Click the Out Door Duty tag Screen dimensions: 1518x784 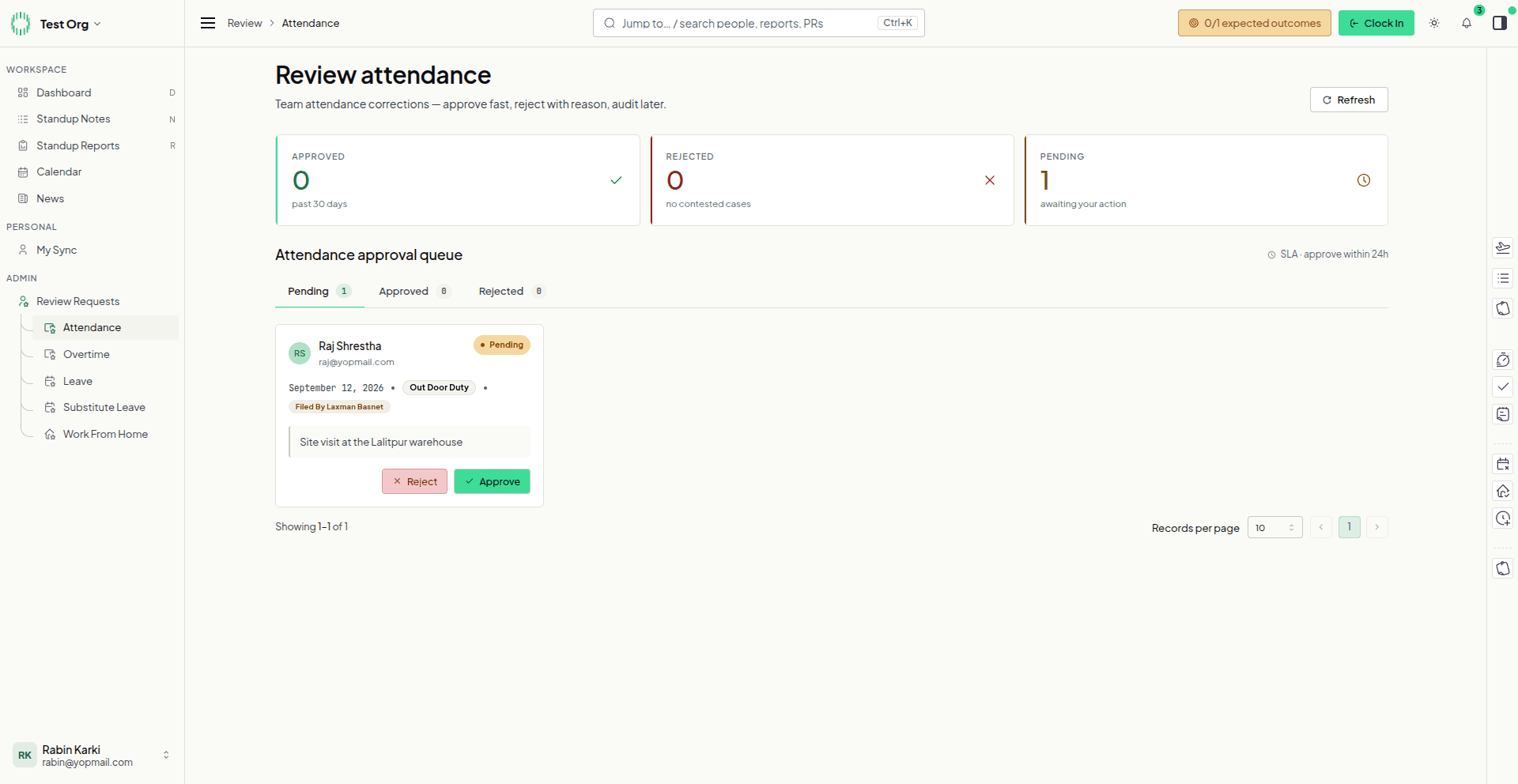pos(439,387)
